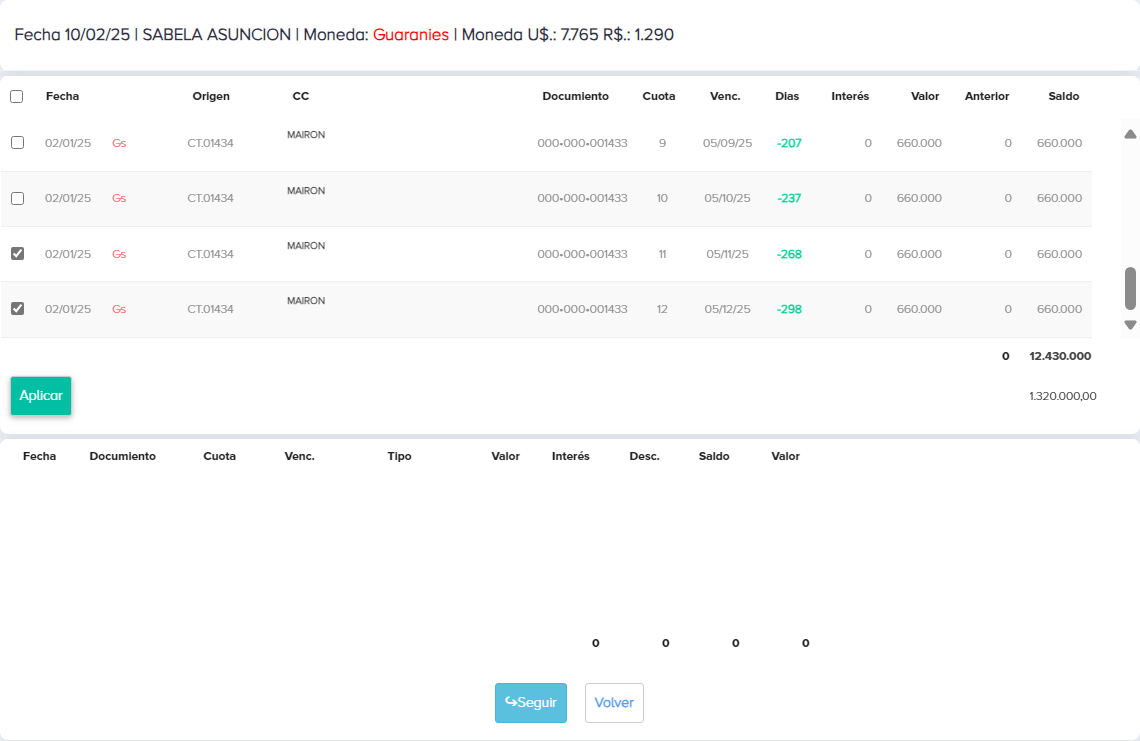Click the upper table's Fecha column header
Viewport: 1140px width, 741px height.
(x=63, y=96)
